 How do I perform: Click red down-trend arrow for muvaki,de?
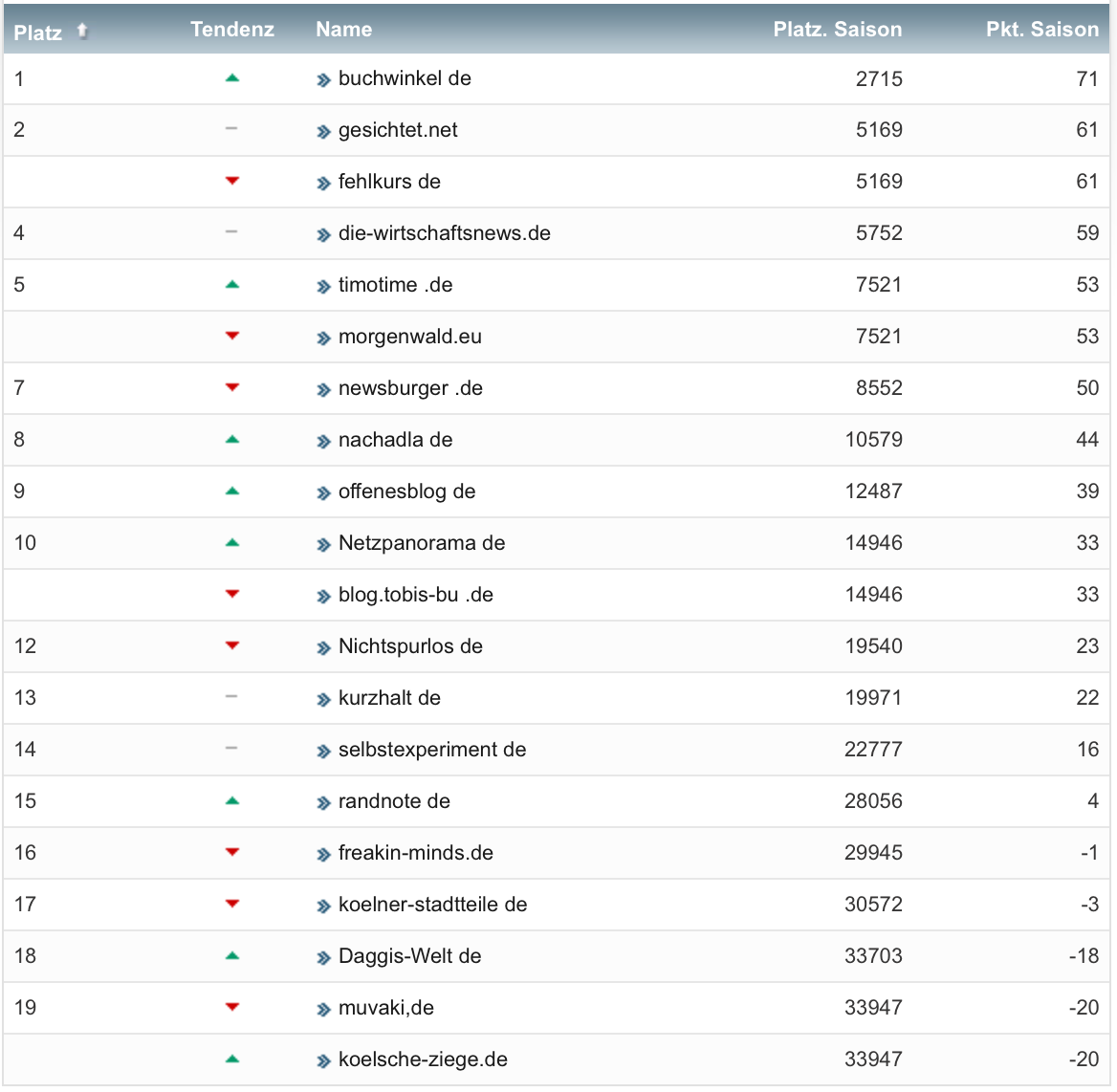[x=232, y=1007]
